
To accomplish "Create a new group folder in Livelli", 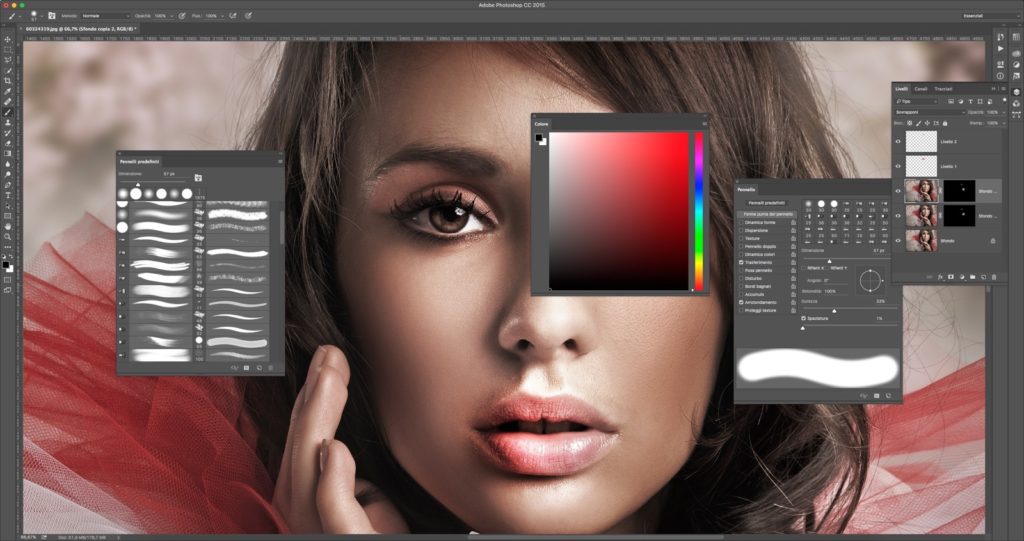I will (x=972, y=277).
